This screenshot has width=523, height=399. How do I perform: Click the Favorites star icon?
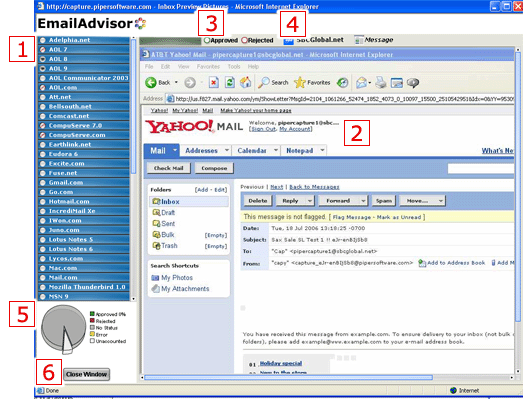(300, 82)
